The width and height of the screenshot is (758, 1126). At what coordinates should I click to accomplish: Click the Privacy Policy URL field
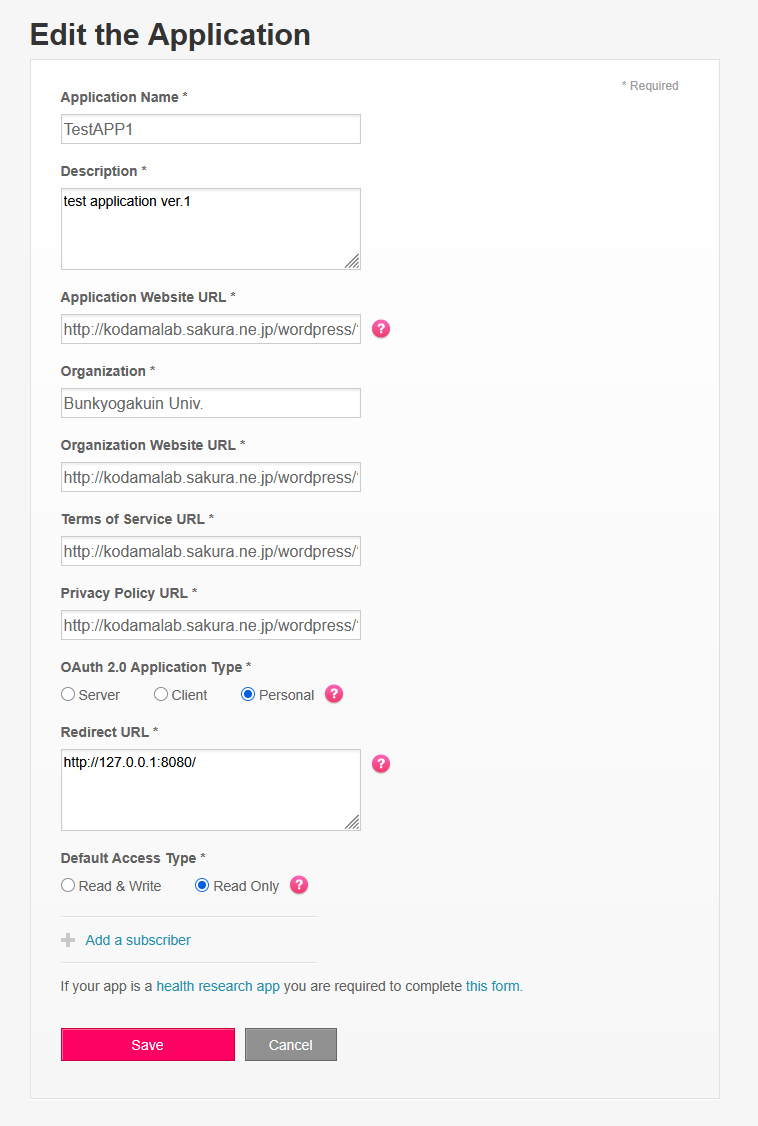click(x=210, y=625)
